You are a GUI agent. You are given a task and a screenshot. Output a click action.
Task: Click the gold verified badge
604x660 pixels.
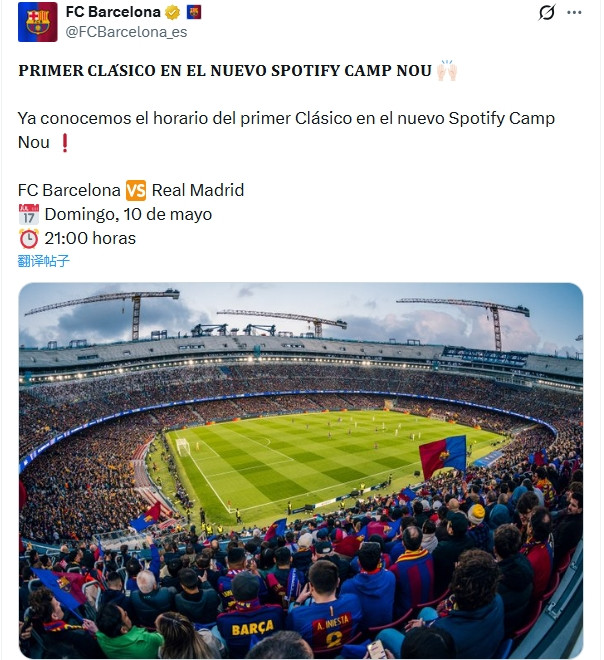coord(173,13)
